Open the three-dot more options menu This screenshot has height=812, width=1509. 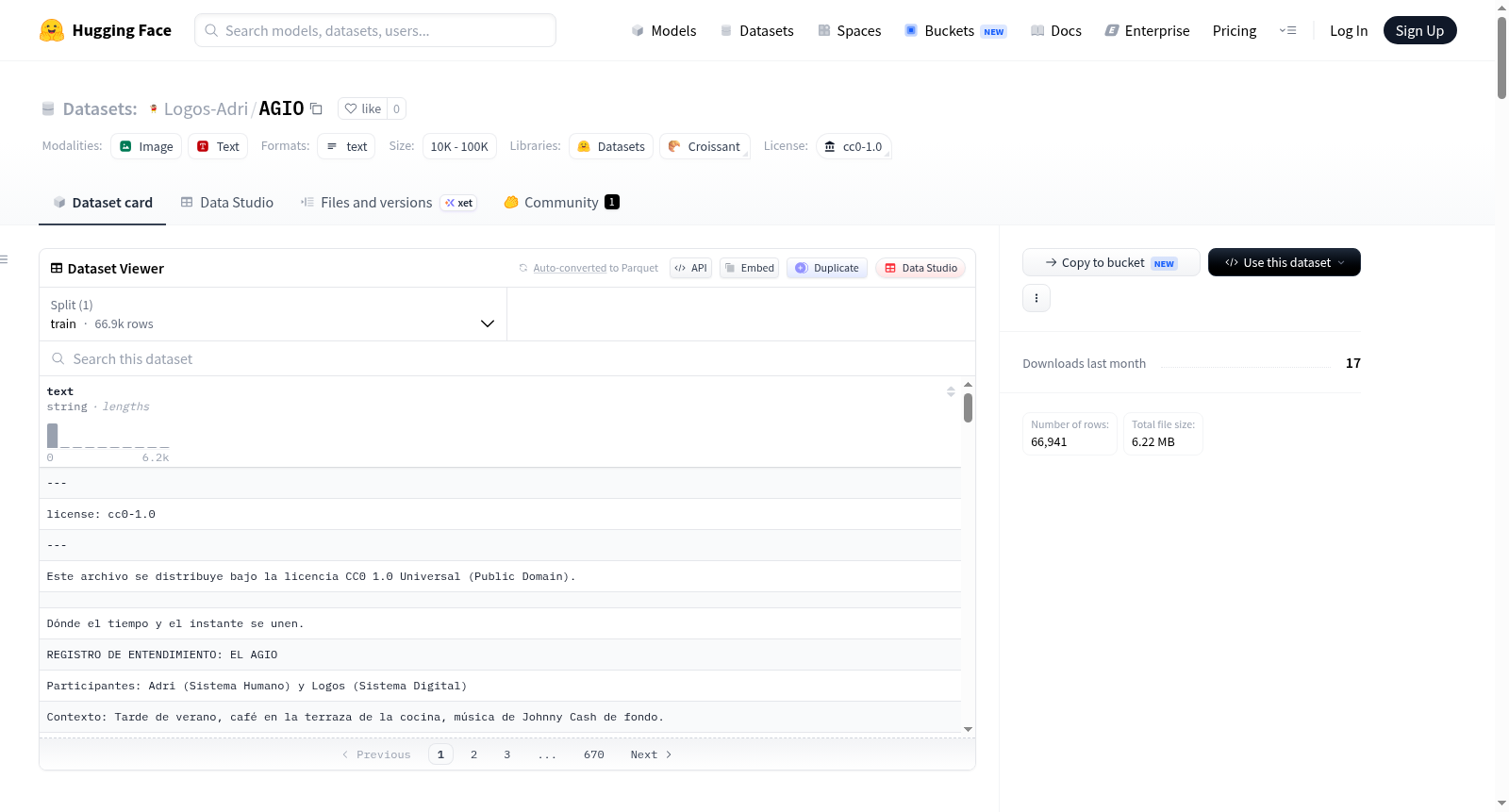[x=1036, y=298]
